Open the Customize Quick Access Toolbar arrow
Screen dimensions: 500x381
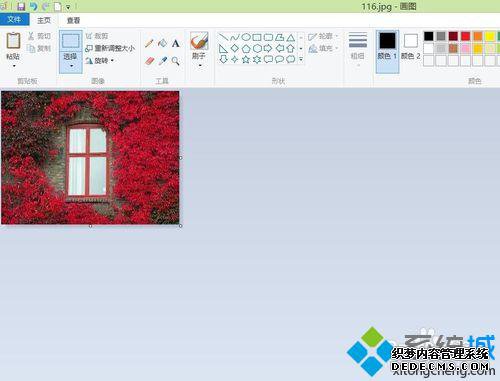pos(68,7)
